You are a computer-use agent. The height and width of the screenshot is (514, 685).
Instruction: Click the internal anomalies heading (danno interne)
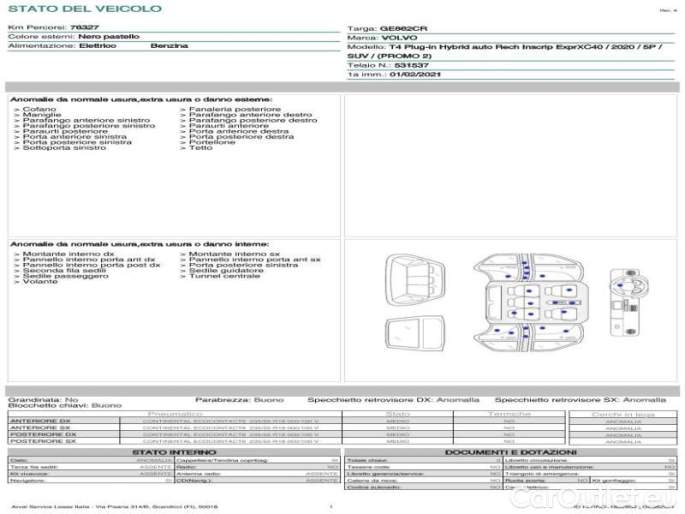[x=139, y=244]
